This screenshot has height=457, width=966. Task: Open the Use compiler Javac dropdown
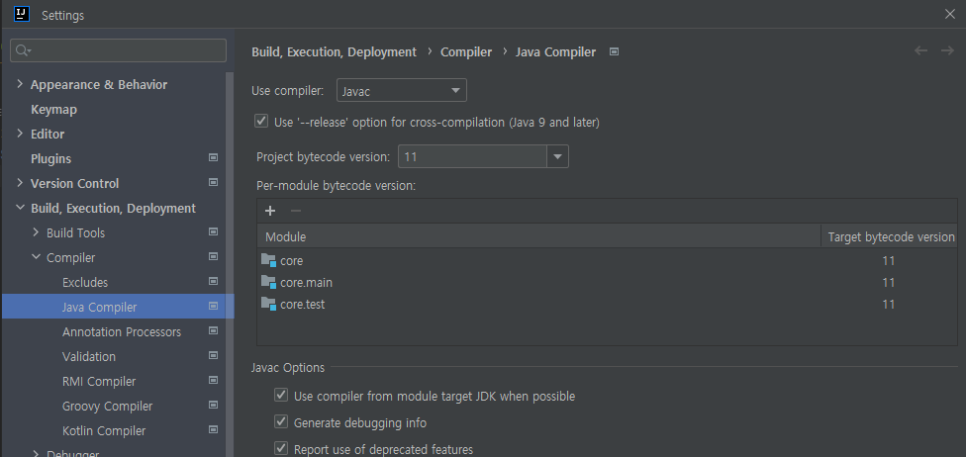pyautogui.click(x=402, y=91)
